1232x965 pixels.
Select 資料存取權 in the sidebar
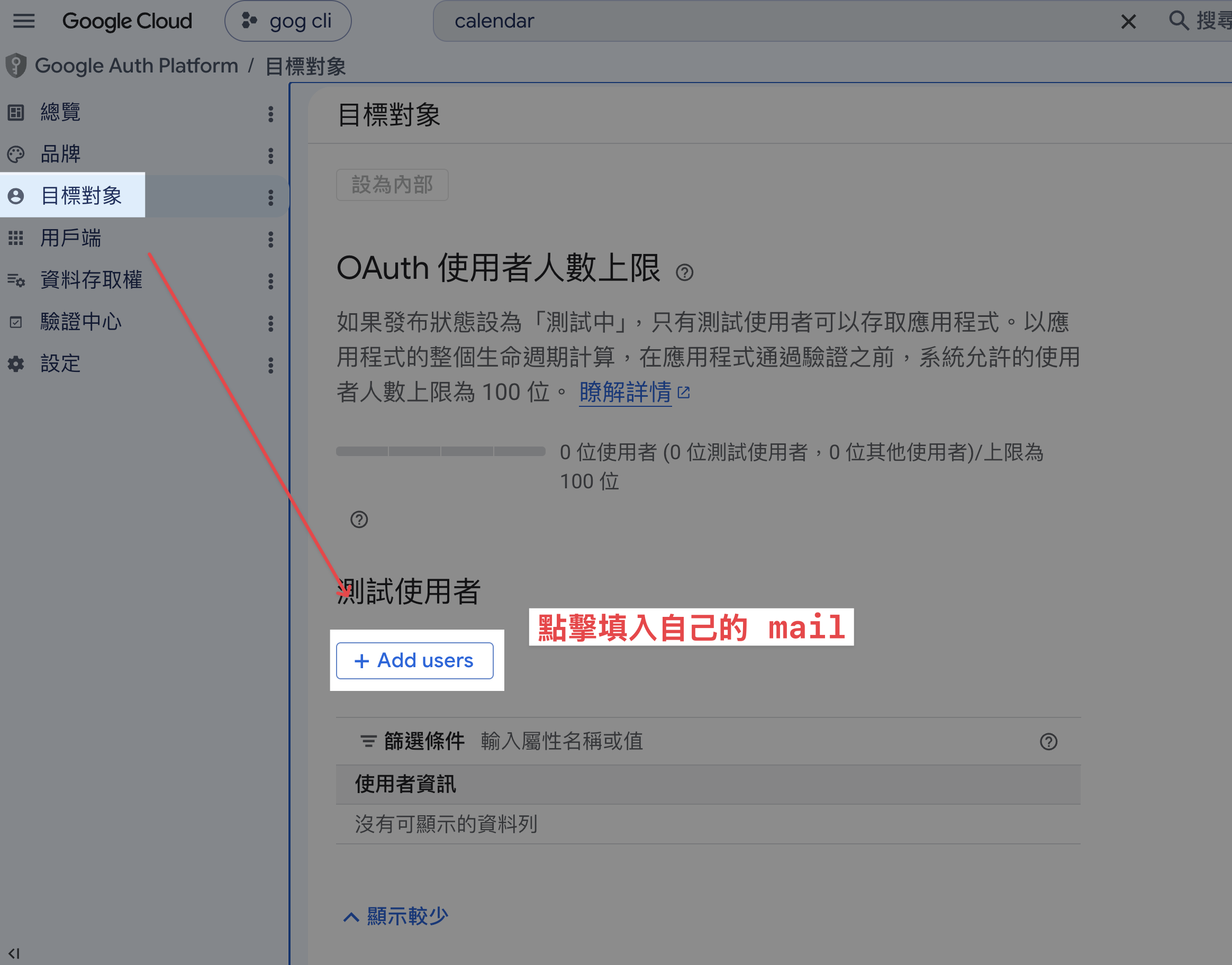[x=92, y=280]
